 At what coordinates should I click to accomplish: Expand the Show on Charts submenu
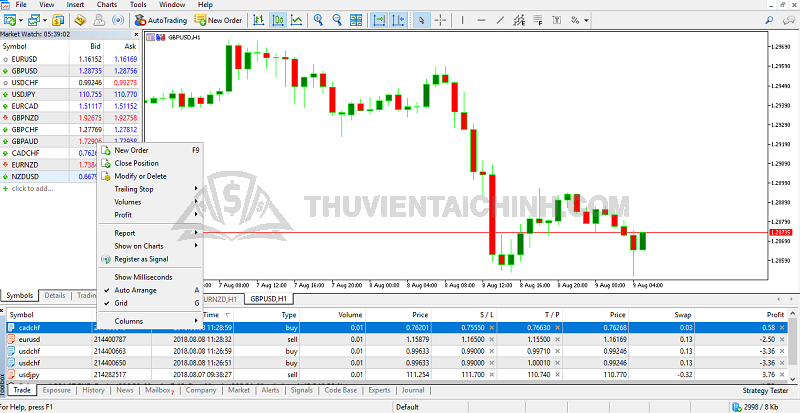coord(151,246)
